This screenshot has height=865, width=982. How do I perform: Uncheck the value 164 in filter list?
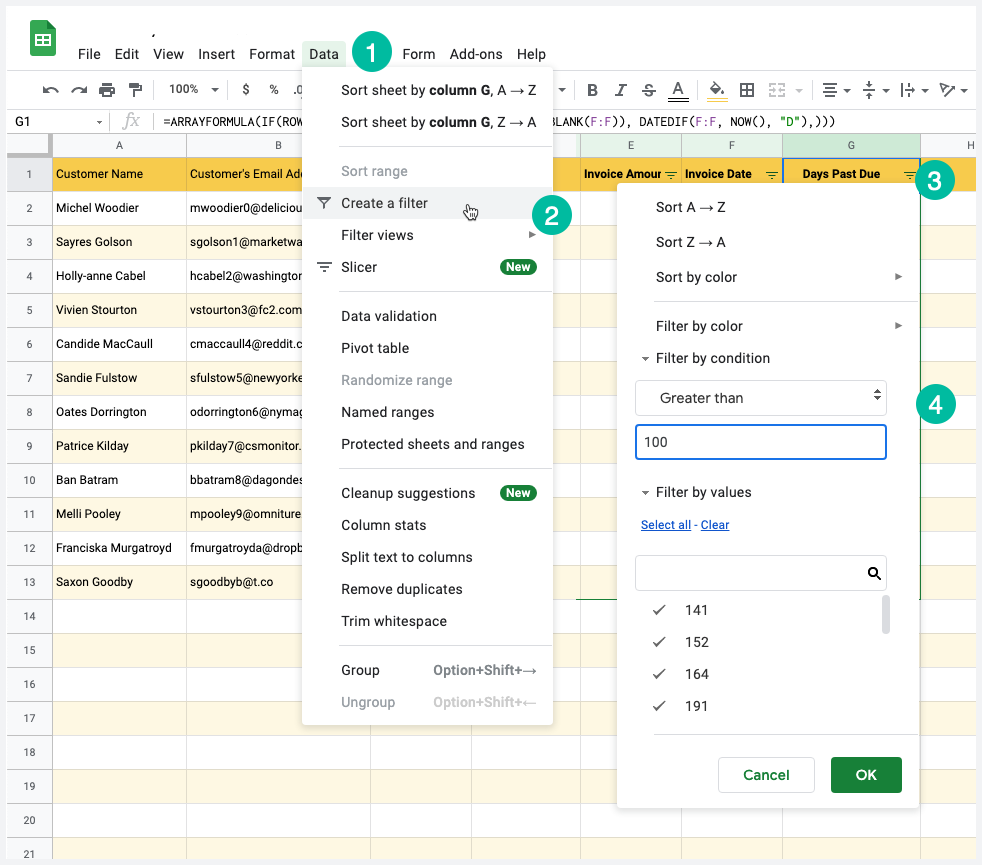(659, 674)
